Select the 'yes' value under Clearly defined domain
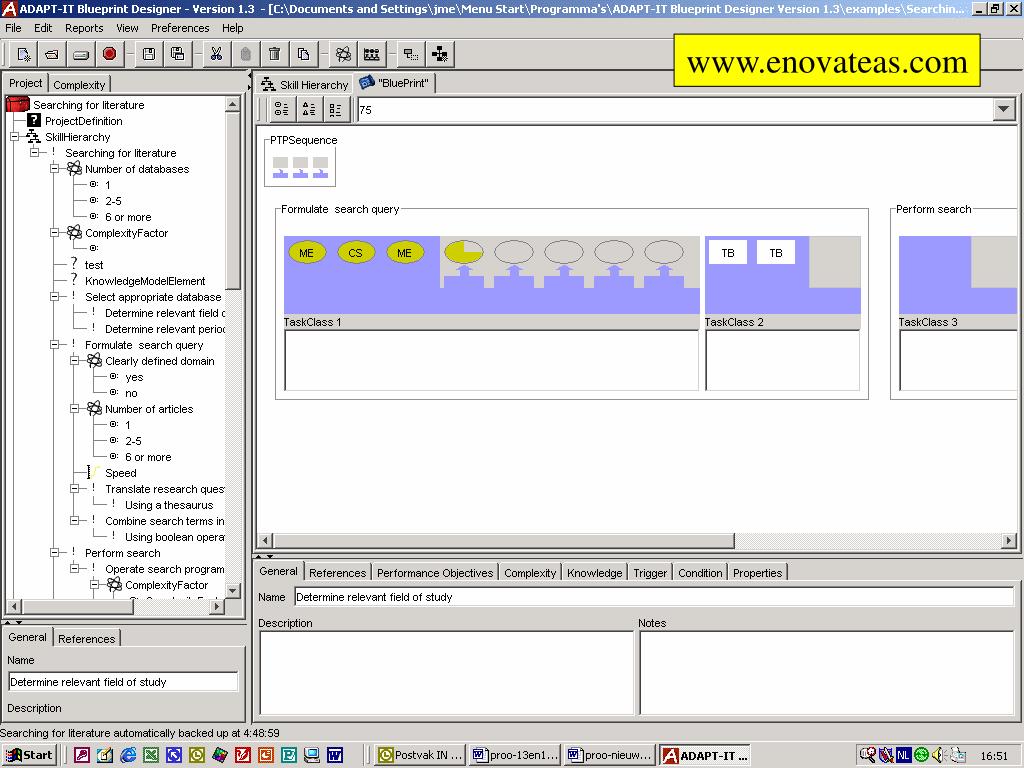This screenshot has width=1024, height=768. click(134, 377)
